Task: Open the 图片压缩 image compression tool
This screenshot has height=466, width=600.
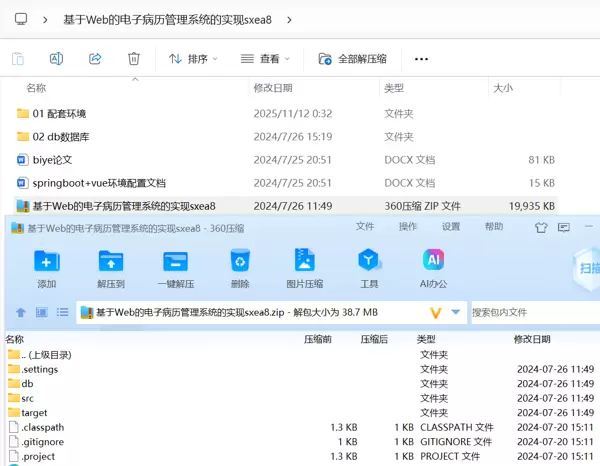Action: [x=305, y=262]
